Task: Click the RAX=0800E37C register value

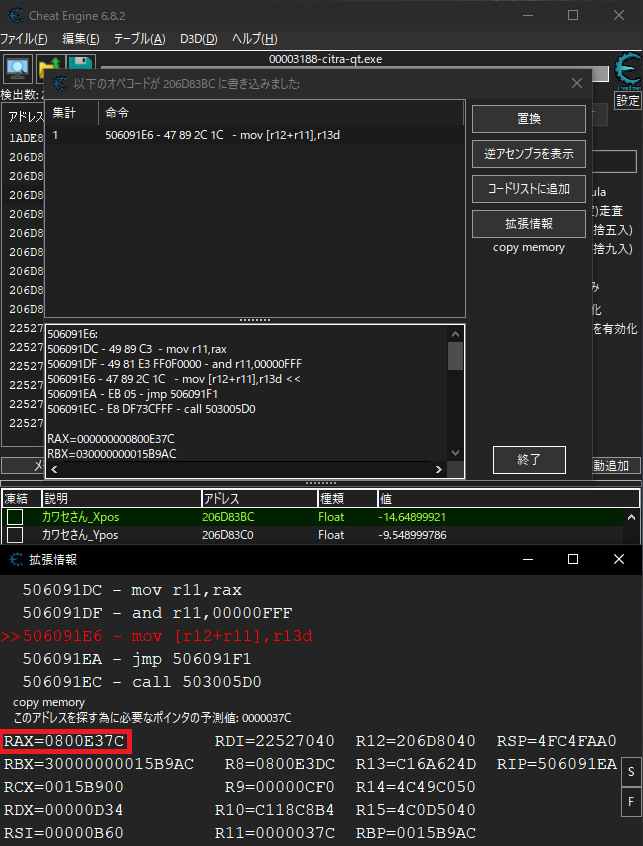Action: [65, 741]
